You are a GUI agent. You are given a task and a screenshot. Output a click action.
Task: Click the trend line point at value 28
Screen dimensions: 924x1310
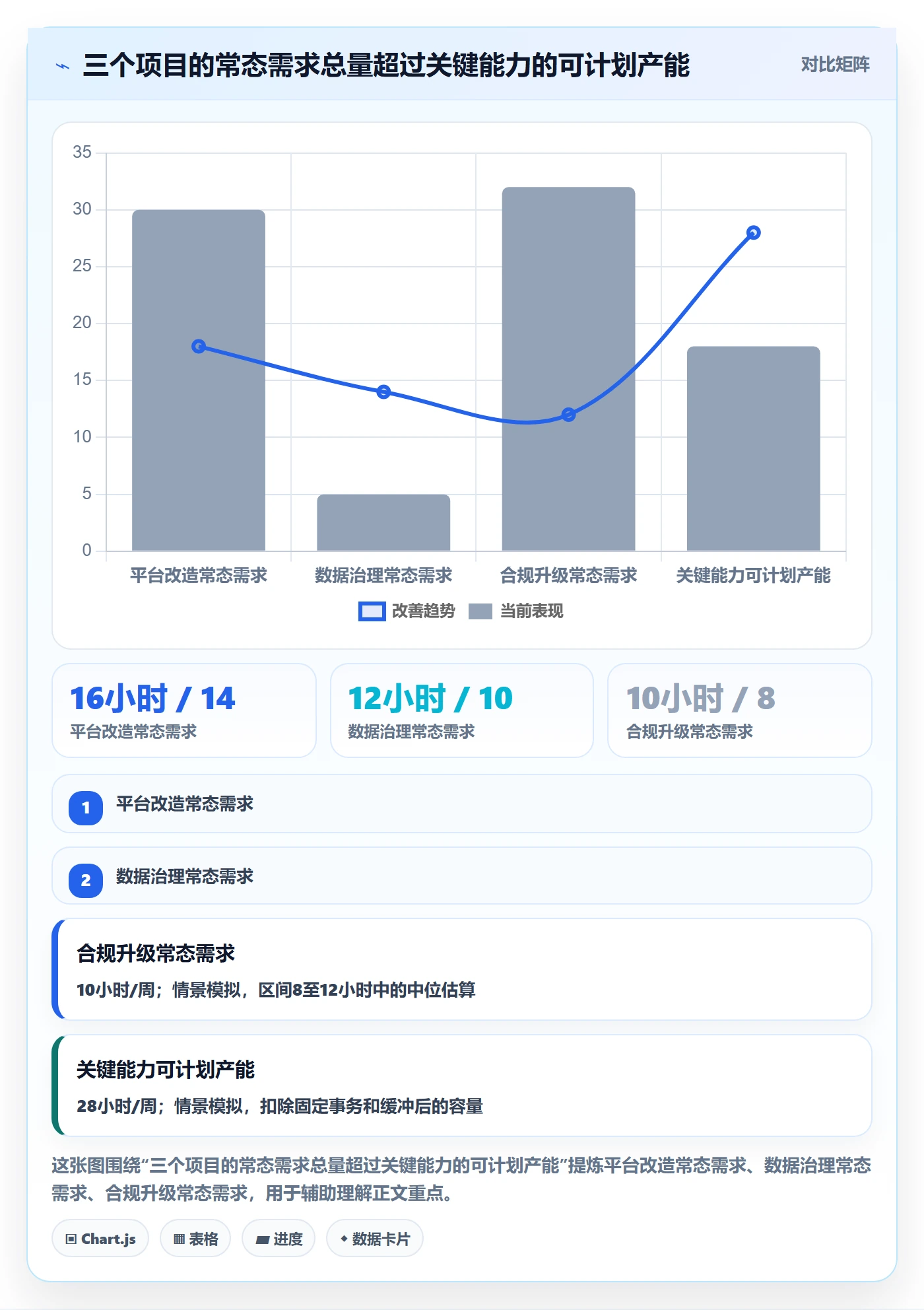754,232
